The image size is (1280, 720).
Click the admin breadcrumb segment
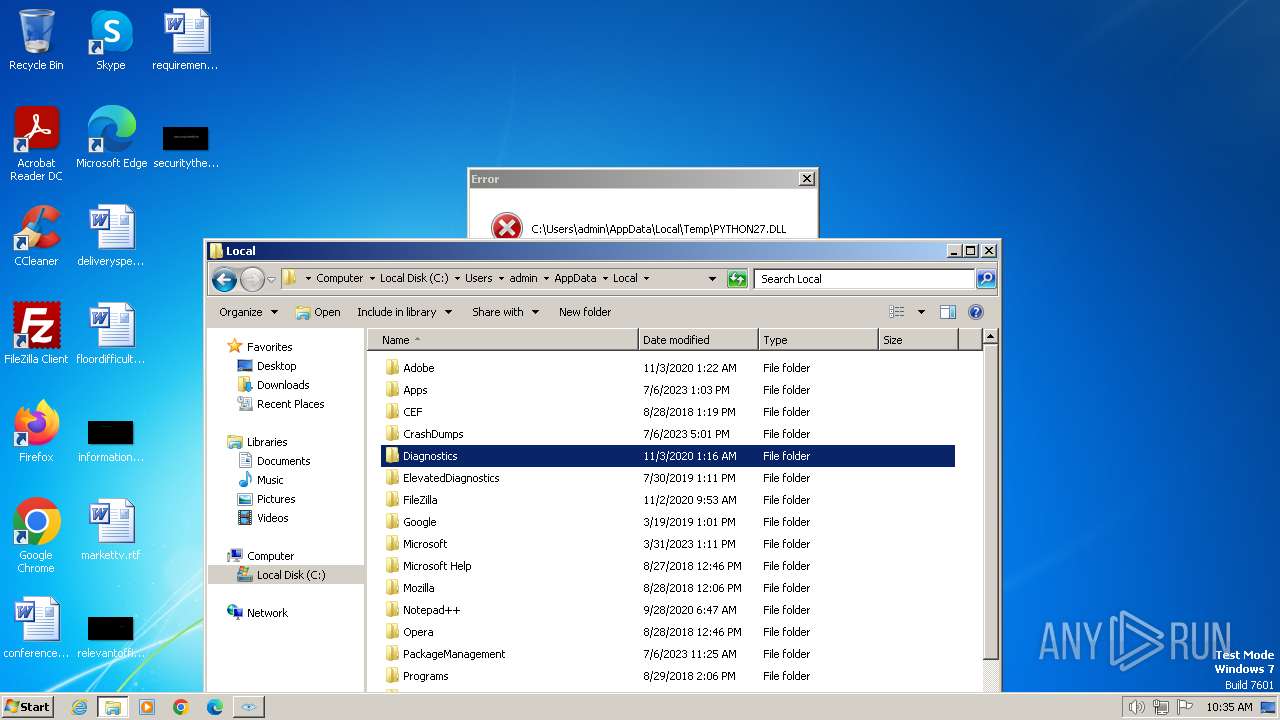click(523, 279)
